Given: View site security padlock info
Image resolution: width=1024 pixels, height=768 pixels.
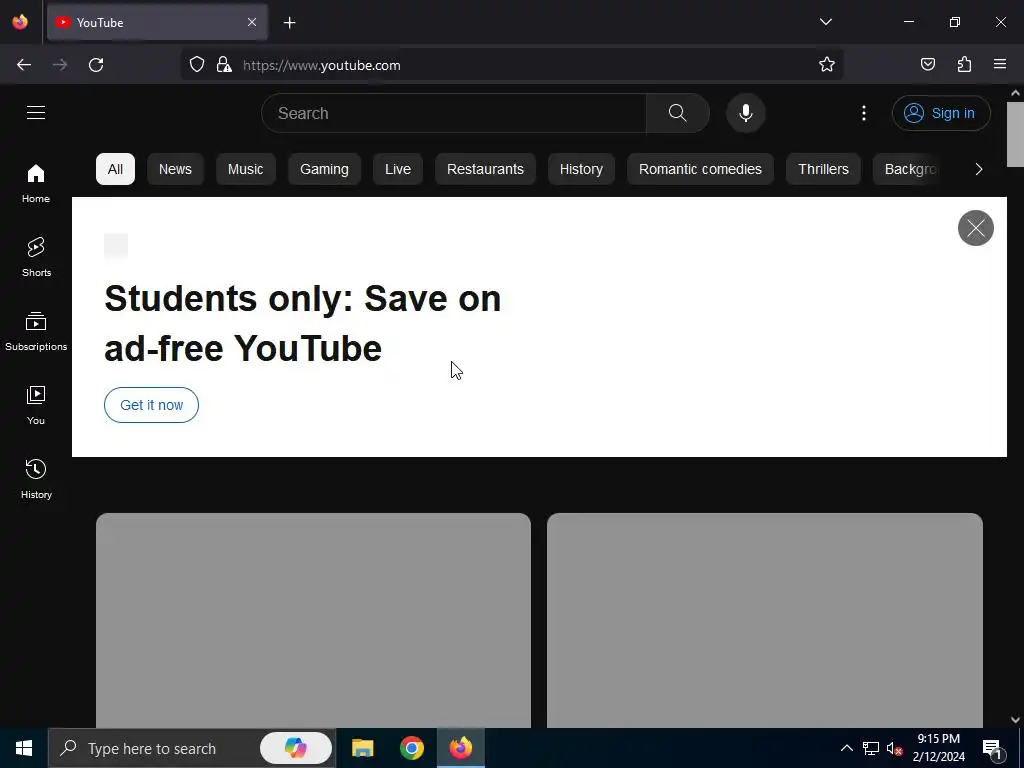Looking at the screenshot, I should [224, 65].
